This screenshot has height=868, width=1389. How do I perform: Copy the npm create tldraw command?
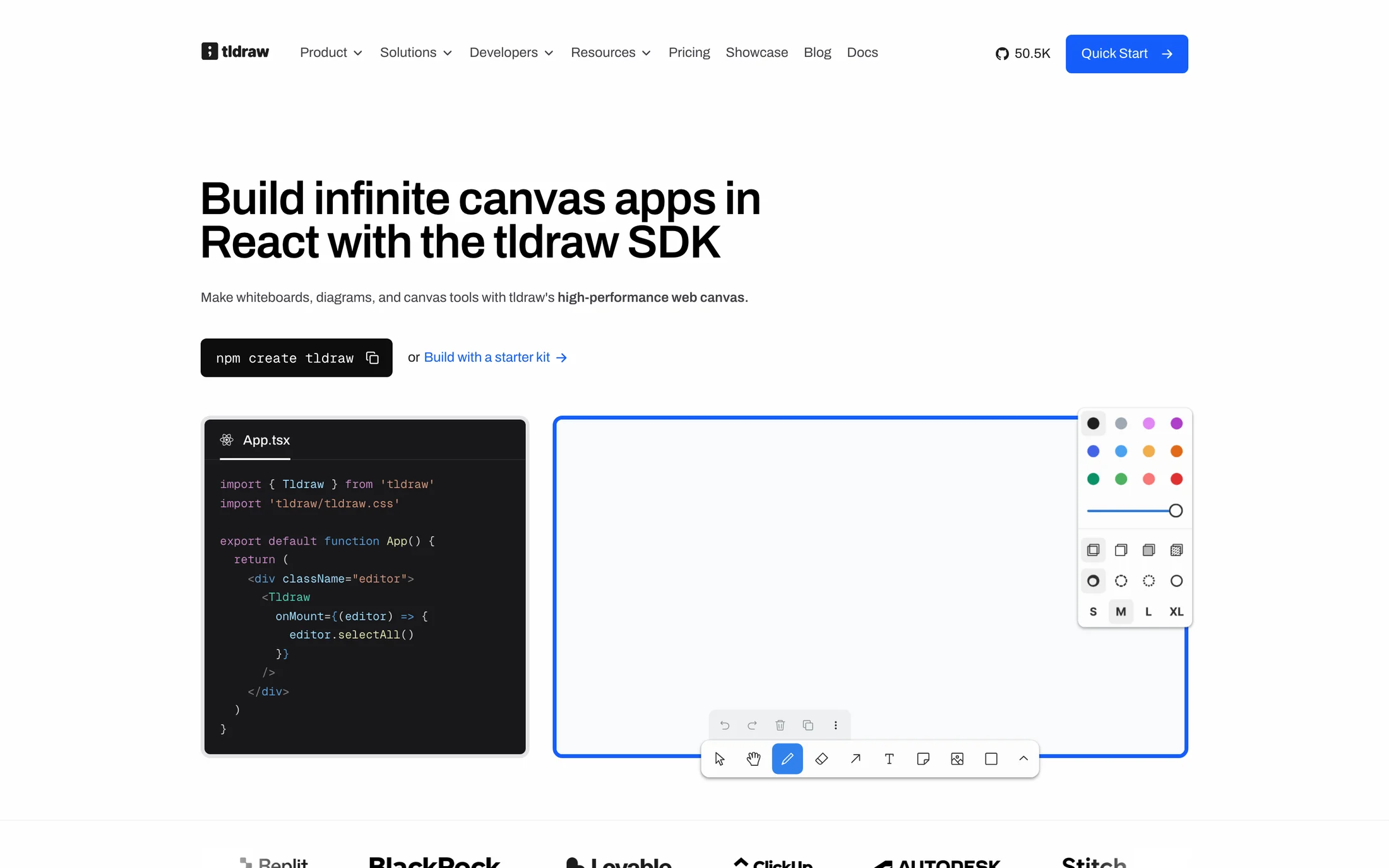point(373,358)
